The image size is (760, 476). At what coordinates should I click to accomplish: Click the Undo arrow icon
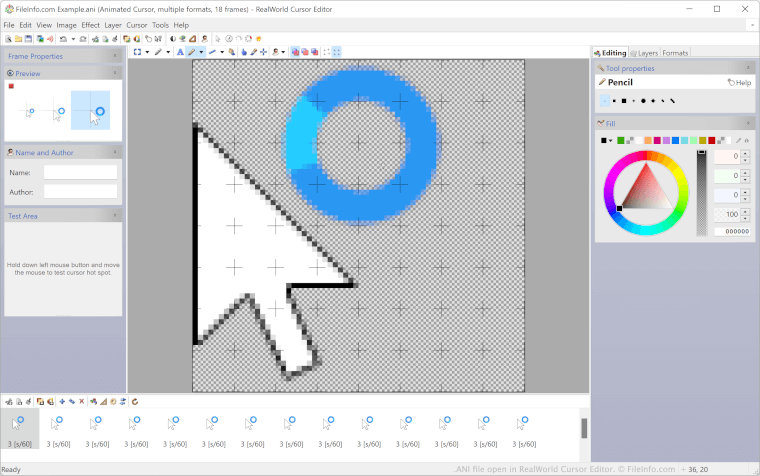tap(62, 38)
